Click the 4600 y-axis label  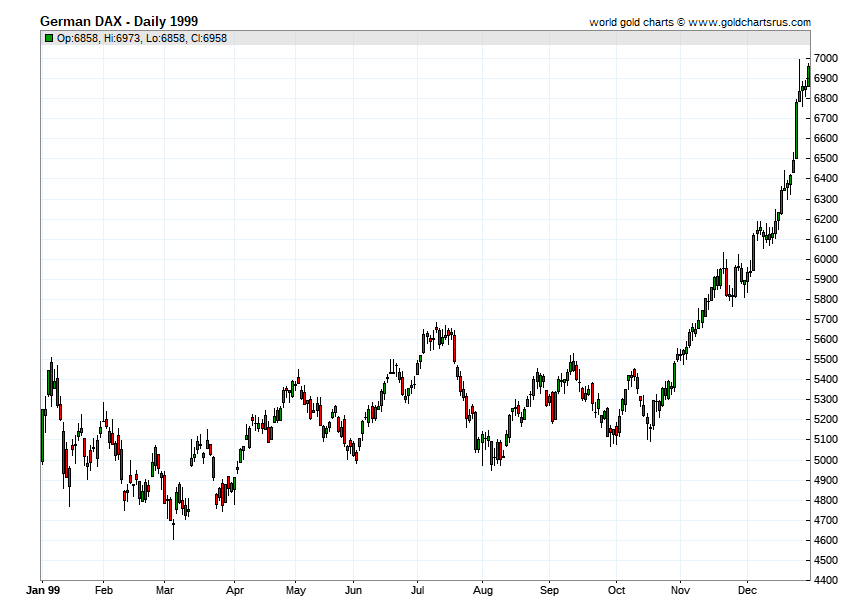tap(826, 541)
